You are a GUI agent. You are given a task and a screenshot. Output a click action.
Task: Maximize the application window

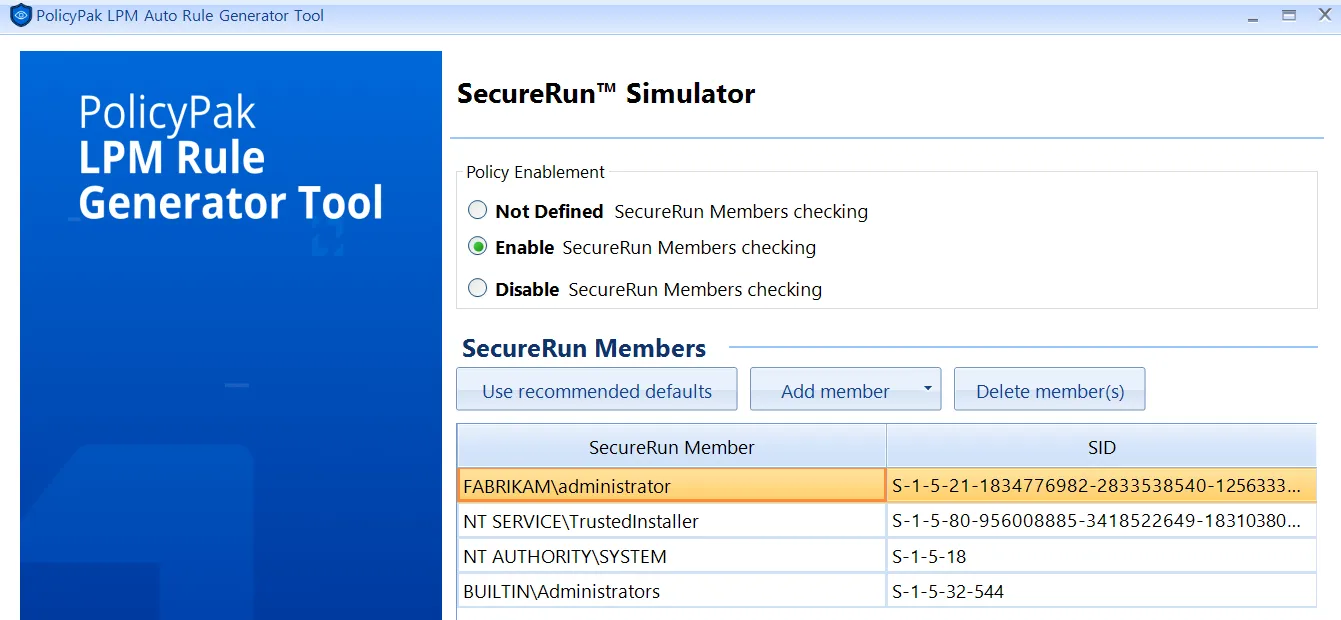(1289, 15)
